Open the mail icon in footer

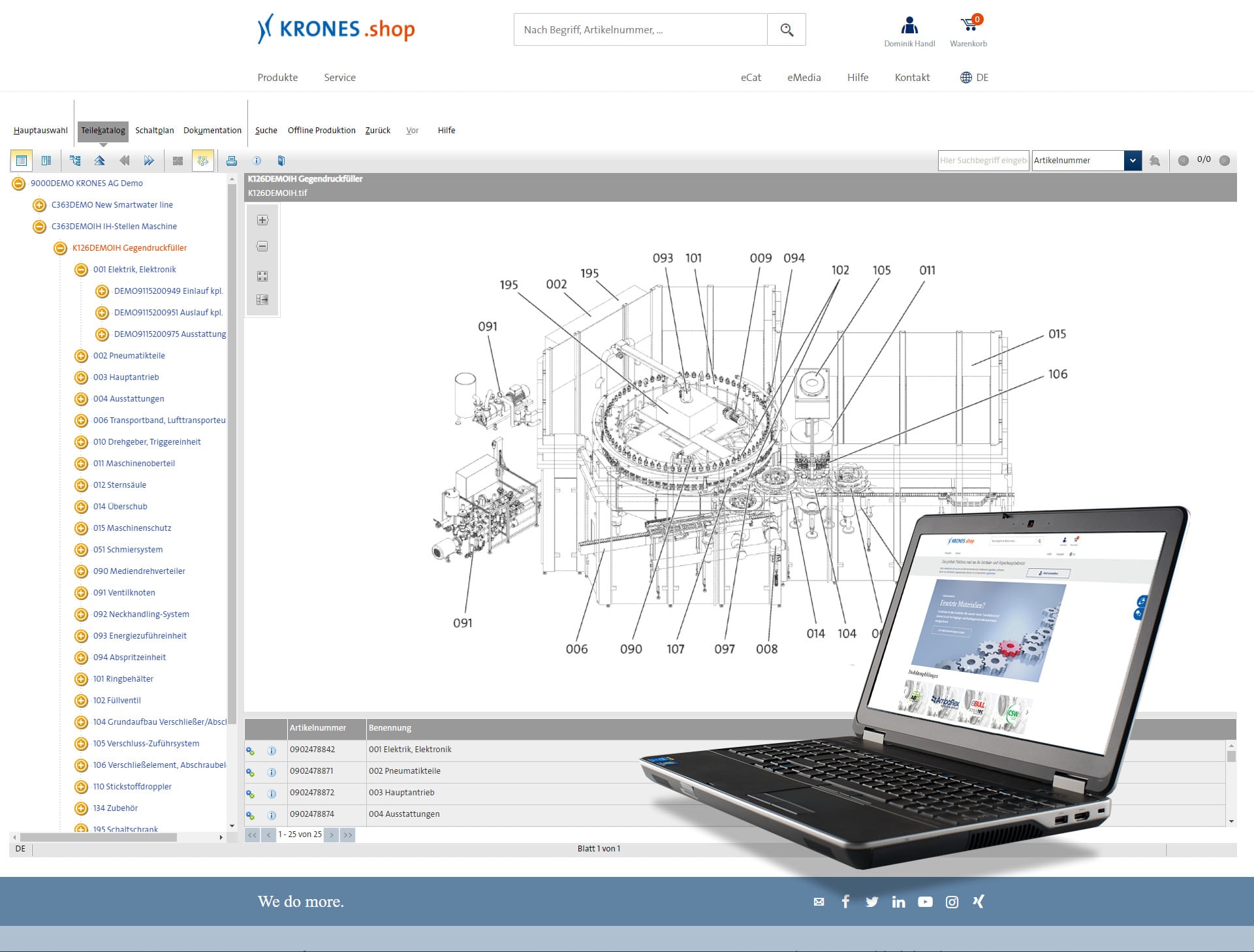click(819, 902)
